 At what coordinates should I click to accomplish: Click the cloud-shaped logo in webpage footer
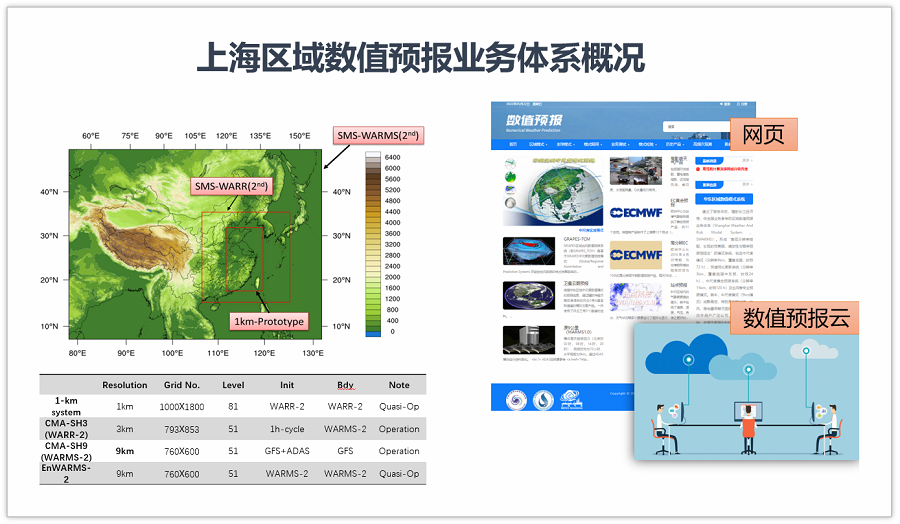(567, 399)
